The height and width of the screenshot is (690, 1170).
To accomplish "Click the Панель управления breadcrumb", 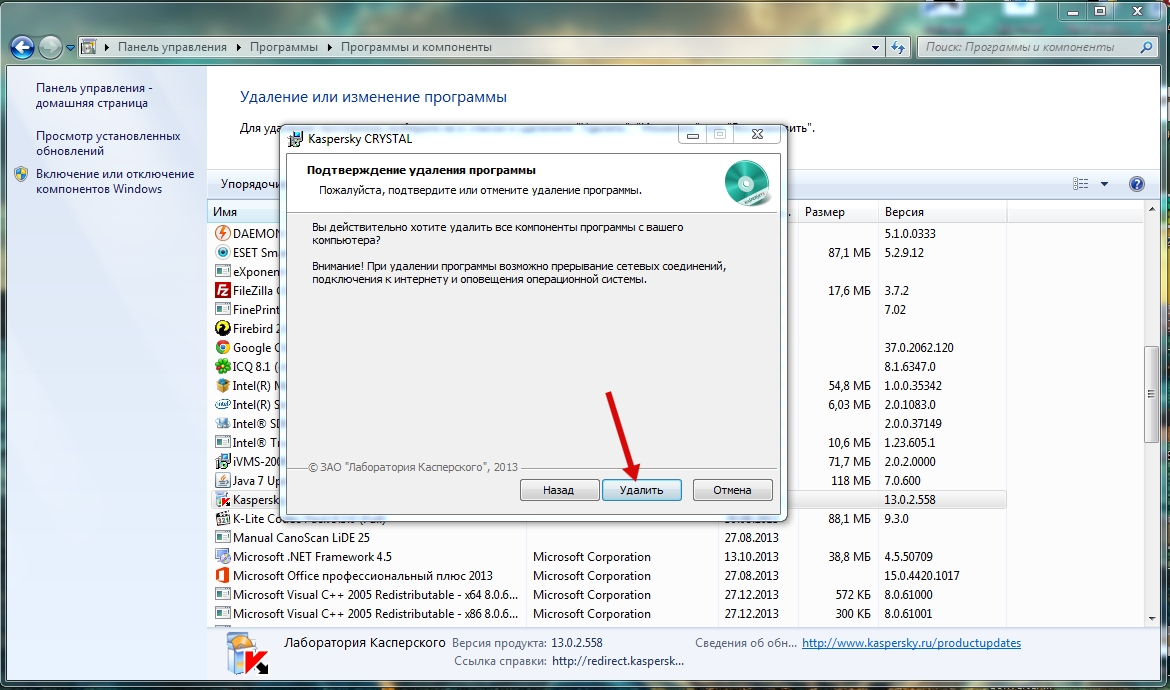I will 172,47.
